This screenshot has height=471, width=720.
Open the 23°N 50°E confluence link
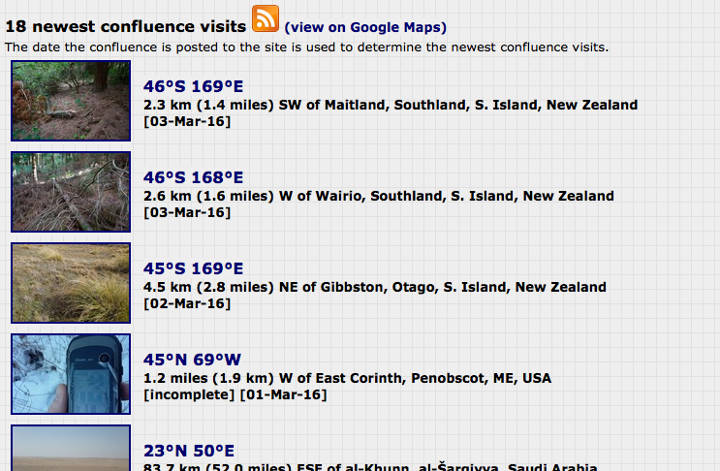tap(189, 451)
